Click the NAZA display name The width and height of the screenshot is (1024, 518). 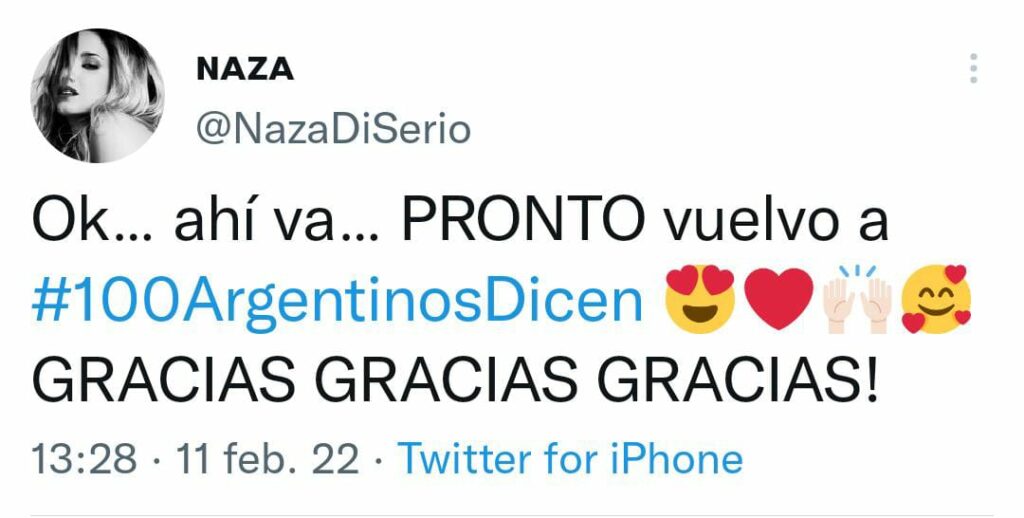pyautogui.click(x=245, y=69)
